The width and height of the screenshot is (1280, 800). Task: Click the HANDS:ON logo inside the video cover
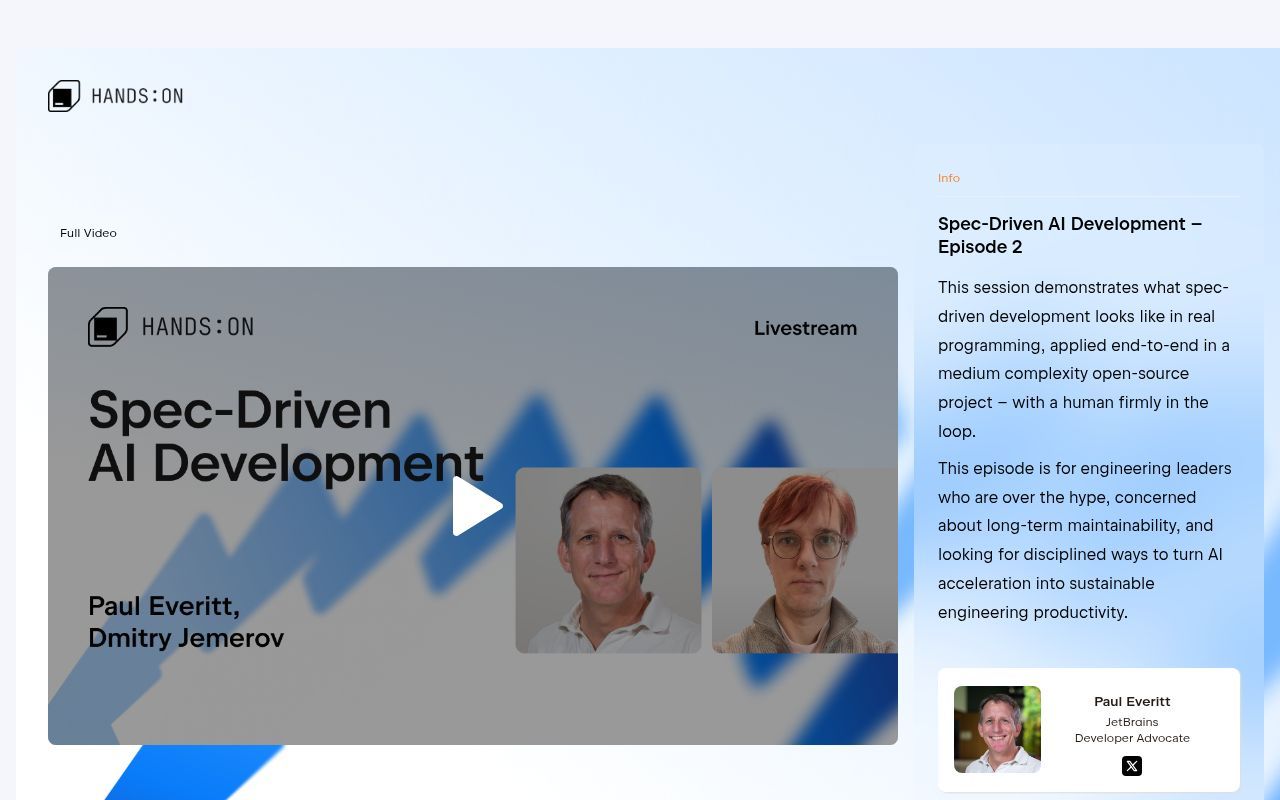point(171,327)
